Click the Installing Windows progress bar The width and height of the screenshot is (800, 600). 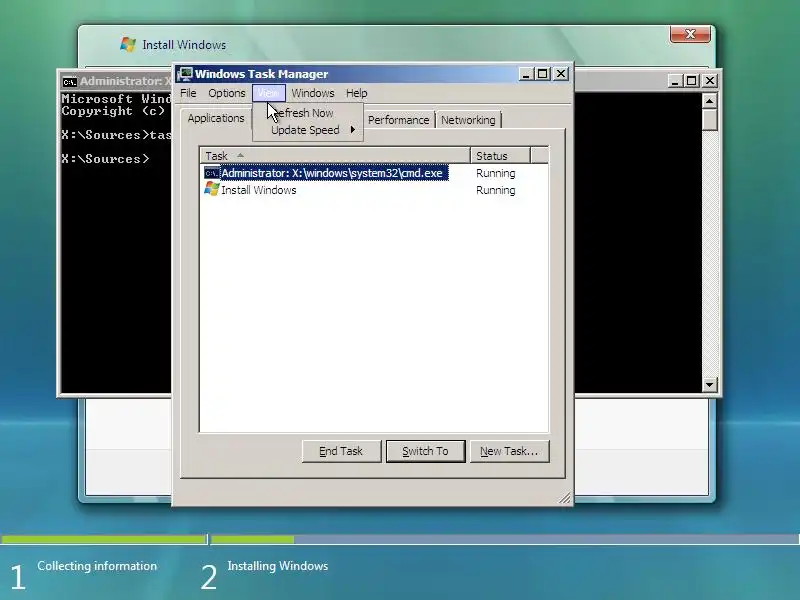click(x=505, y=539)
